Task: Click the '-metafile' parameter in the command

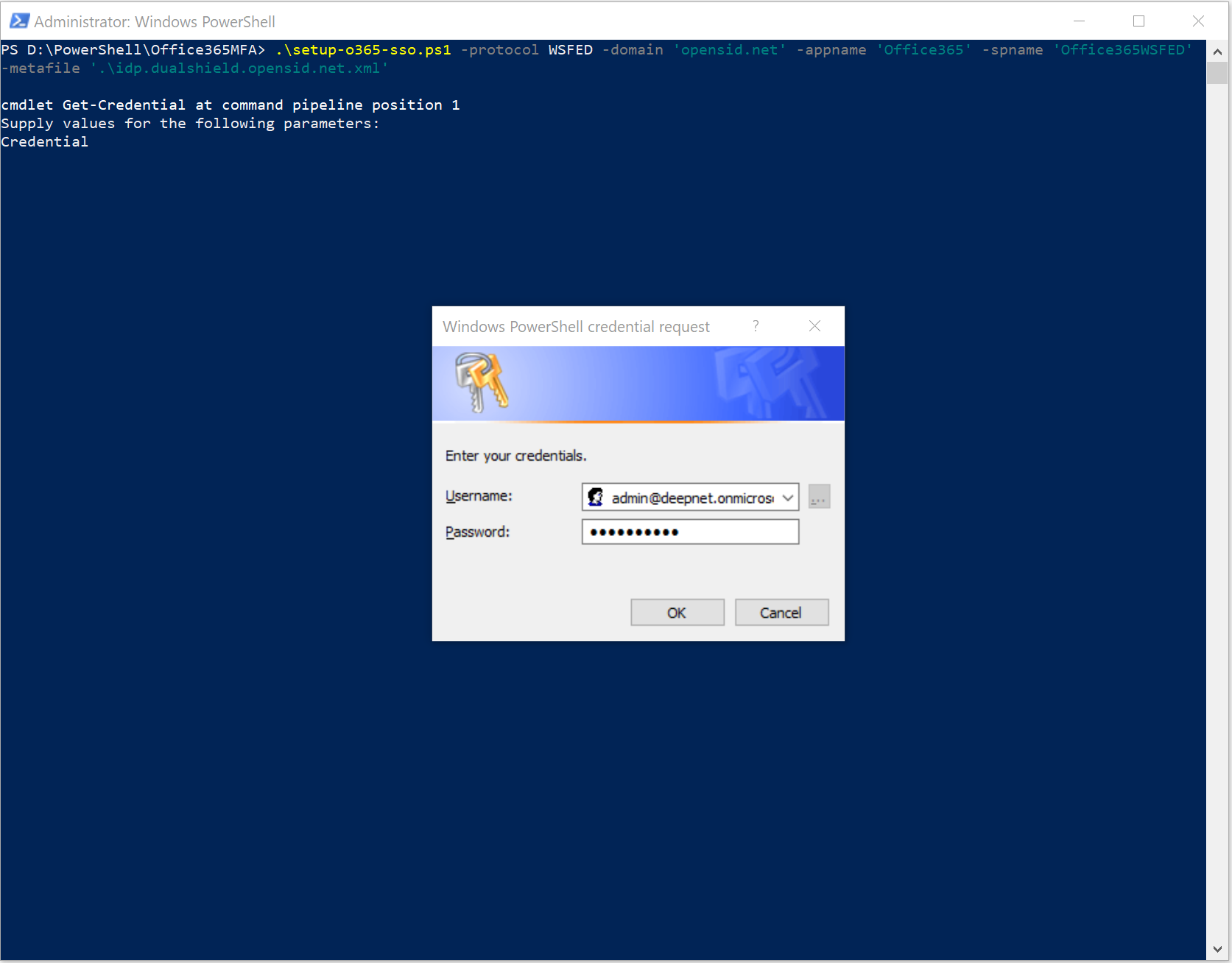Action: pyautogui.click(x=41, y=68)
